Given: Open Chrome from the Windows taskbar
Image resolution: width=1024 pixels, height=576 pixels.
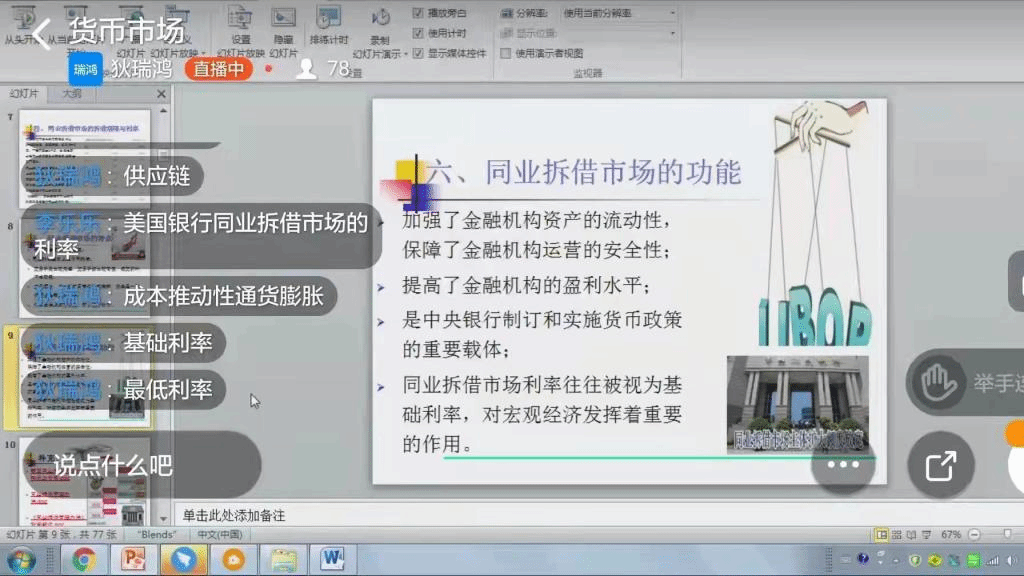Looking at the screenshot, I should pyautogui.click(x=84, y=560).
